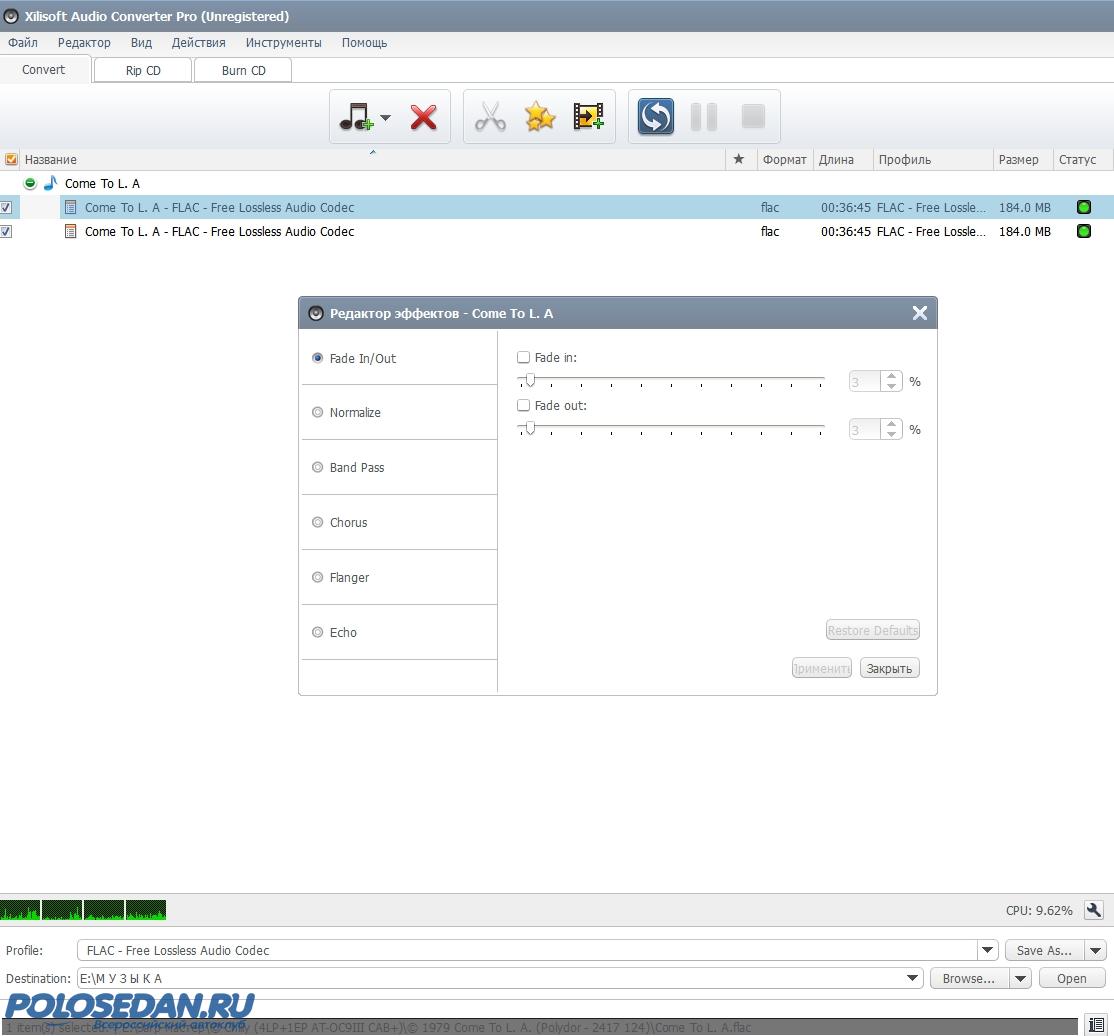The width and height of the screenshot is (1114, 1036).
Task: Click the Fade in slider track
Action: [x=670, y=381]
